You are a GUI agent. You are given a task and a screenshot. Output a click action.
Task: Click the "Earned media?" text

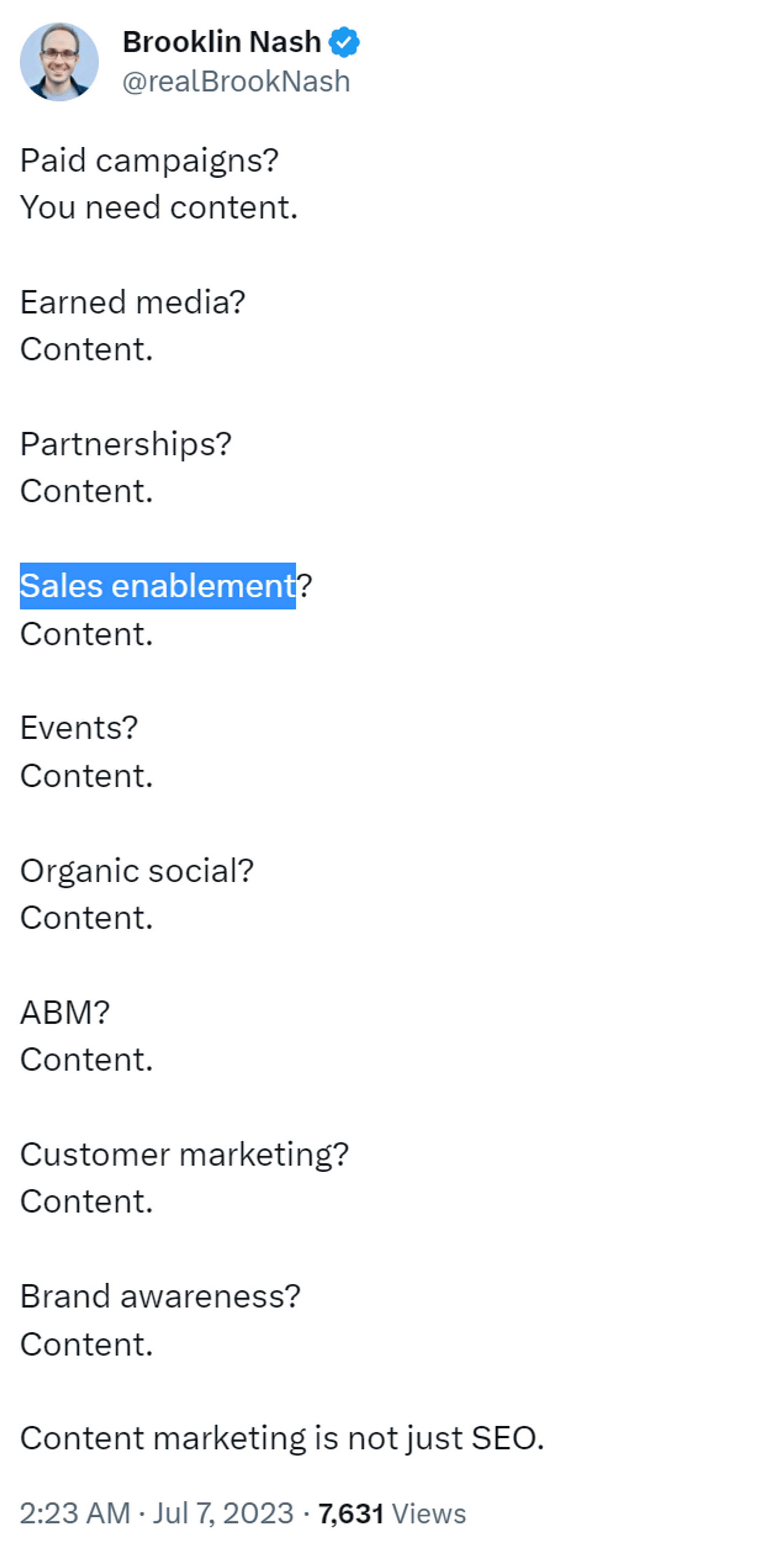[x=133, y=302]
